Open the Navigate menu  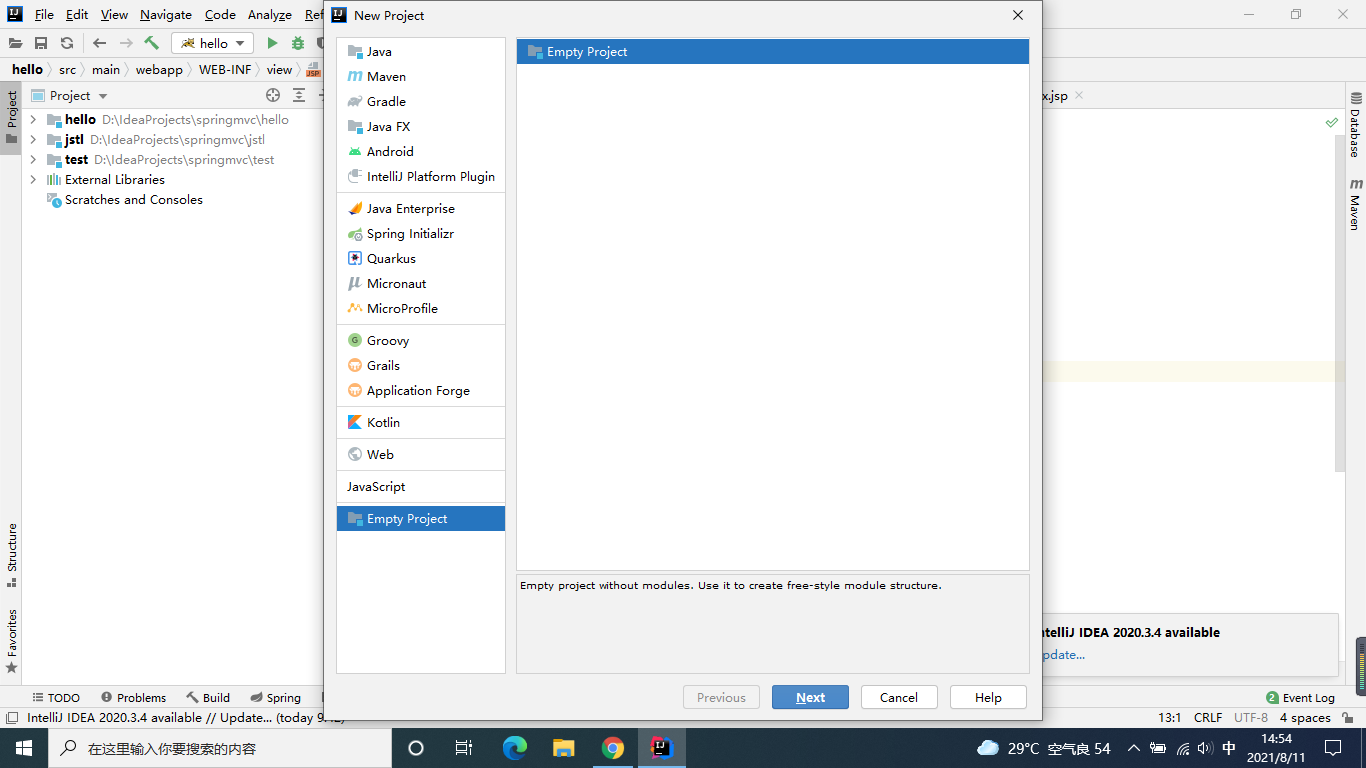pos(166,15)
